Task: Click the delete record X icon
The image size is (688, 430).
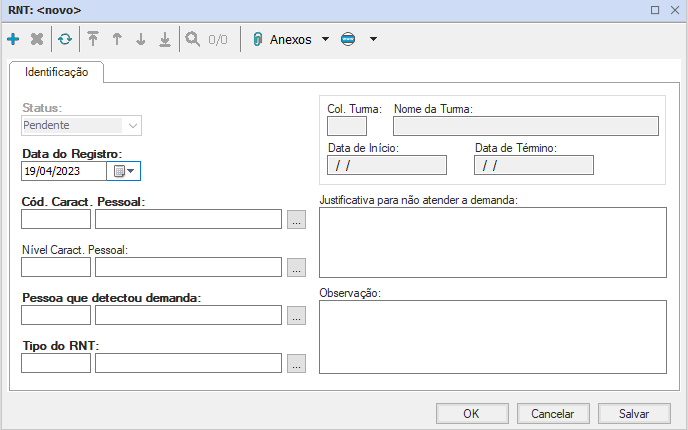Action: (x=37, y=40)
